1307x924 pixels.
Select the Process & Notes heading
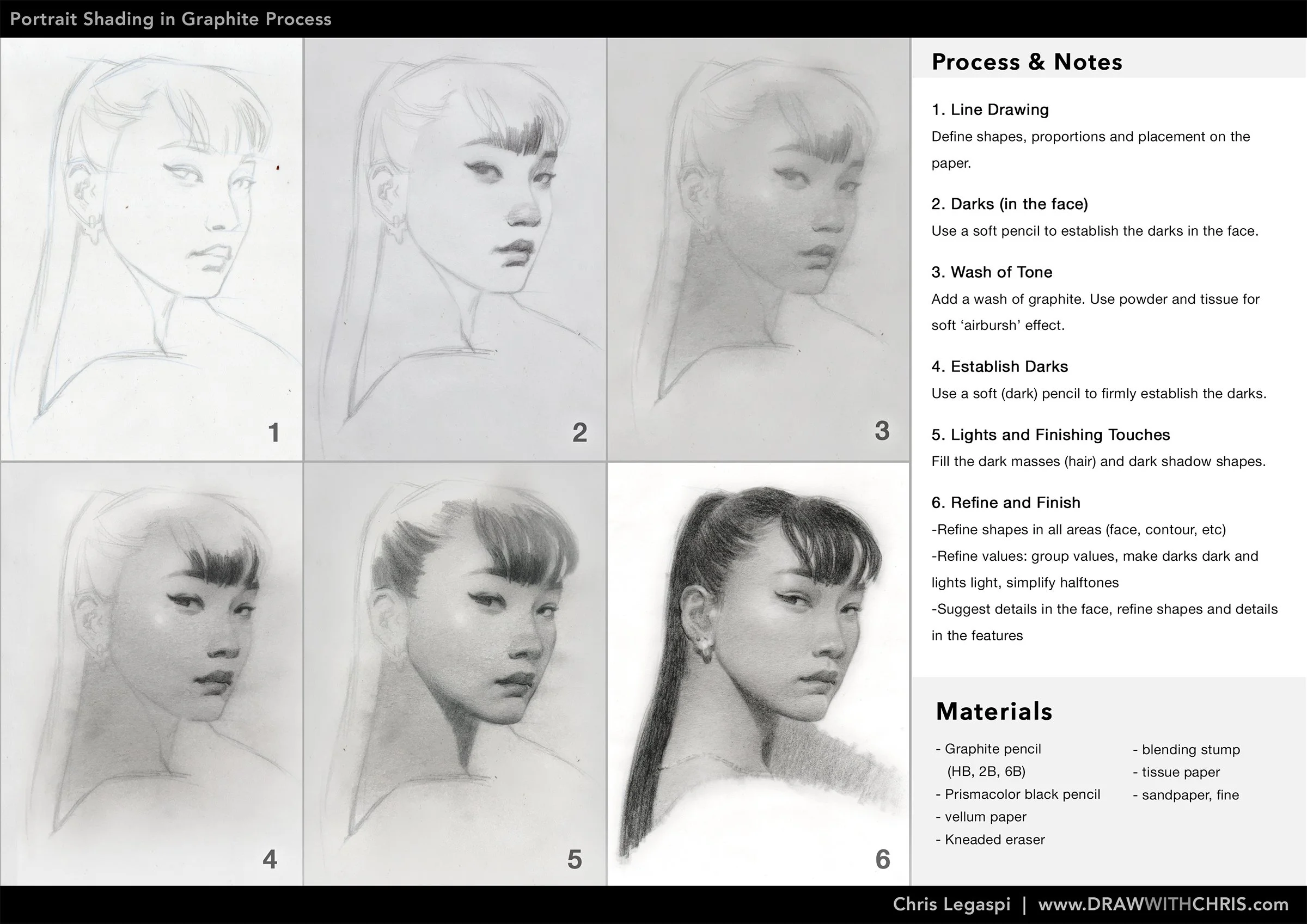[1027, 62]
